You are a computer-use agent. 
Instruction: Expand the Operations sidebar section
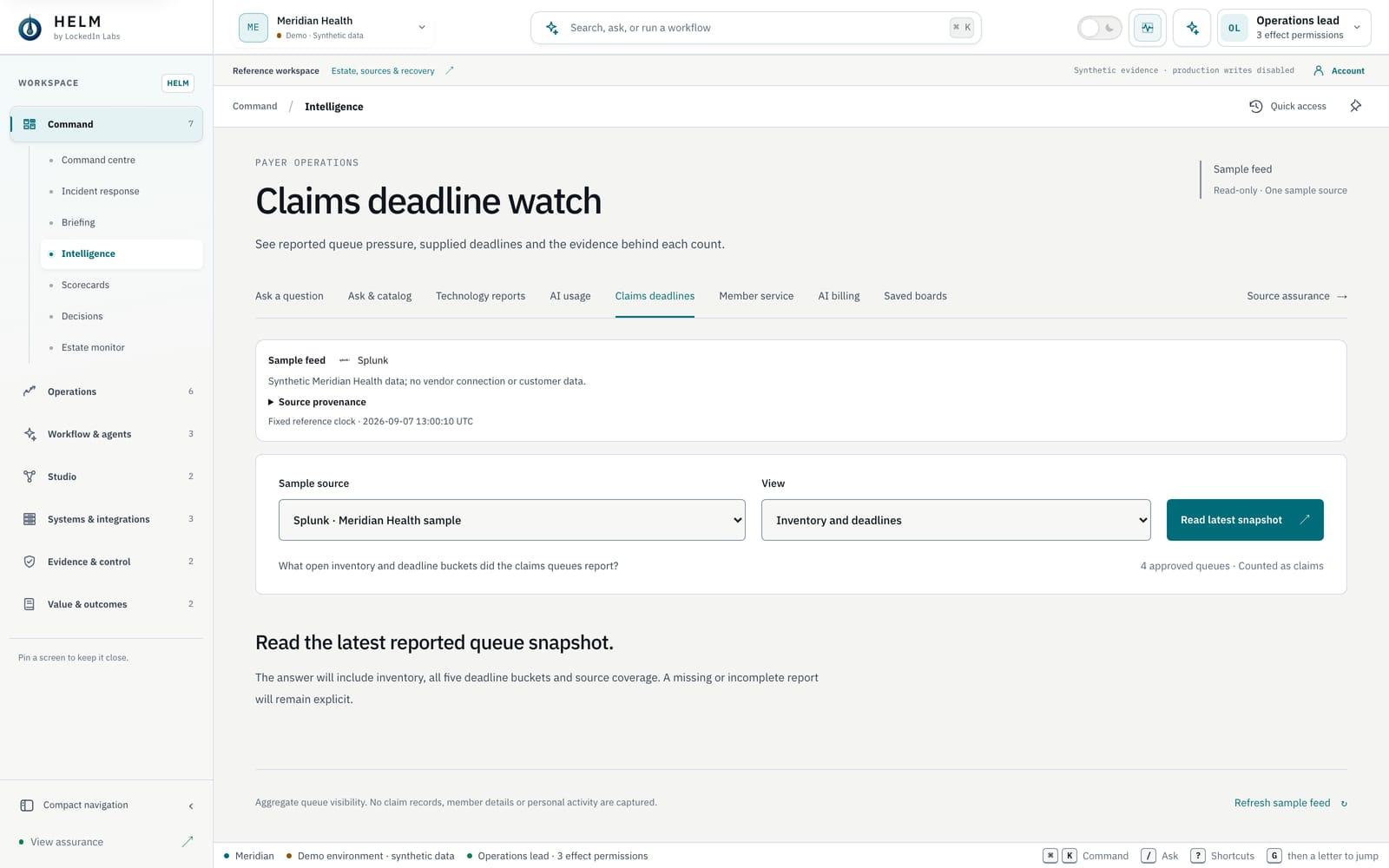[x=106, y=391]
